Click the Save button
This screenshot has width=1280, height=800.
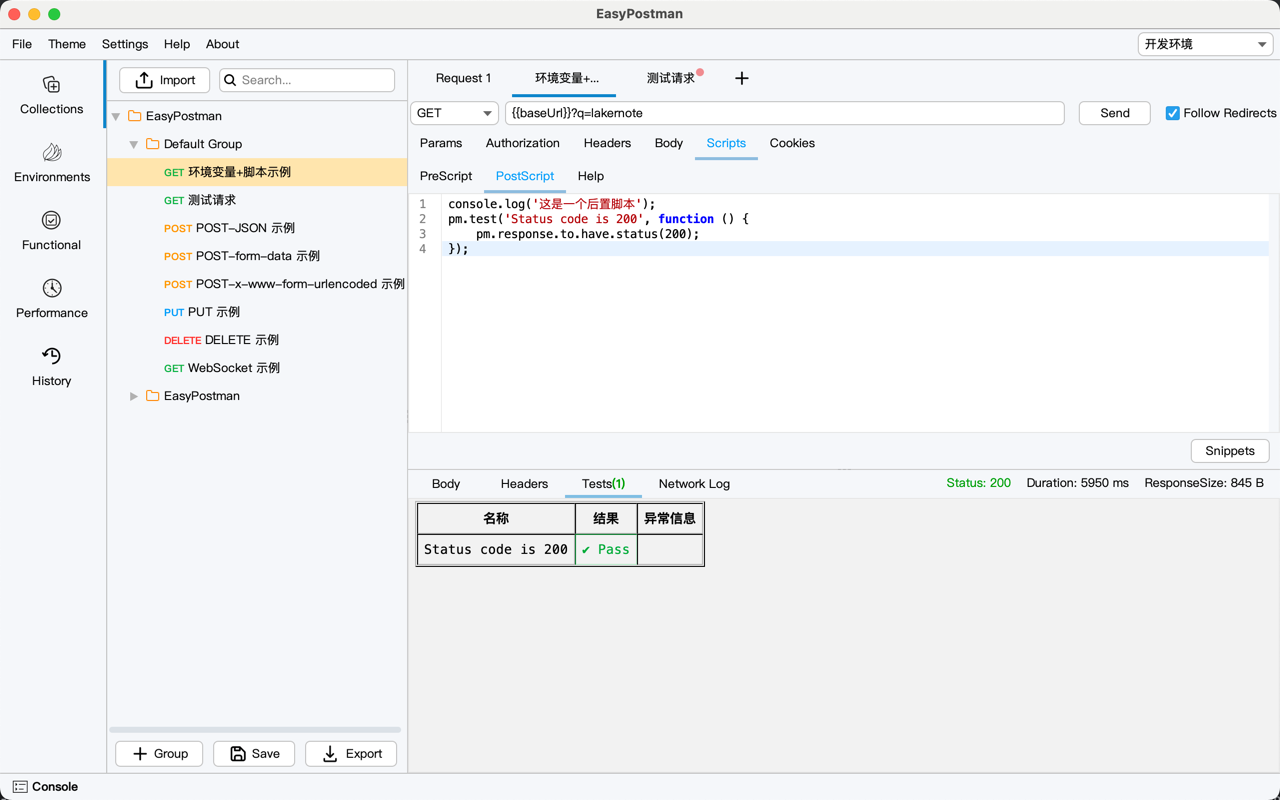pyautogui.click(x=254, y=754)
